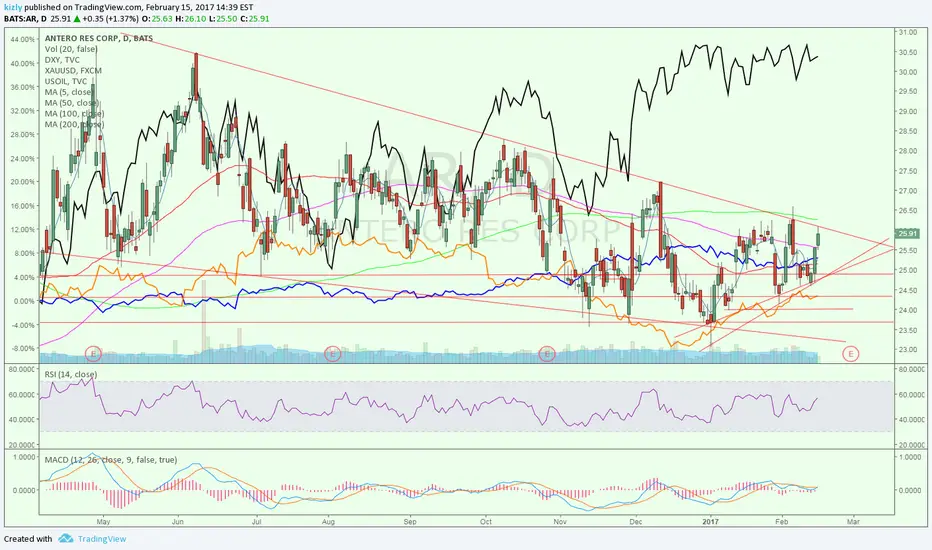This screenshot has width=932, height=550.
Task: Click the earnings 'E' marker near March
Action: [851, 354]
